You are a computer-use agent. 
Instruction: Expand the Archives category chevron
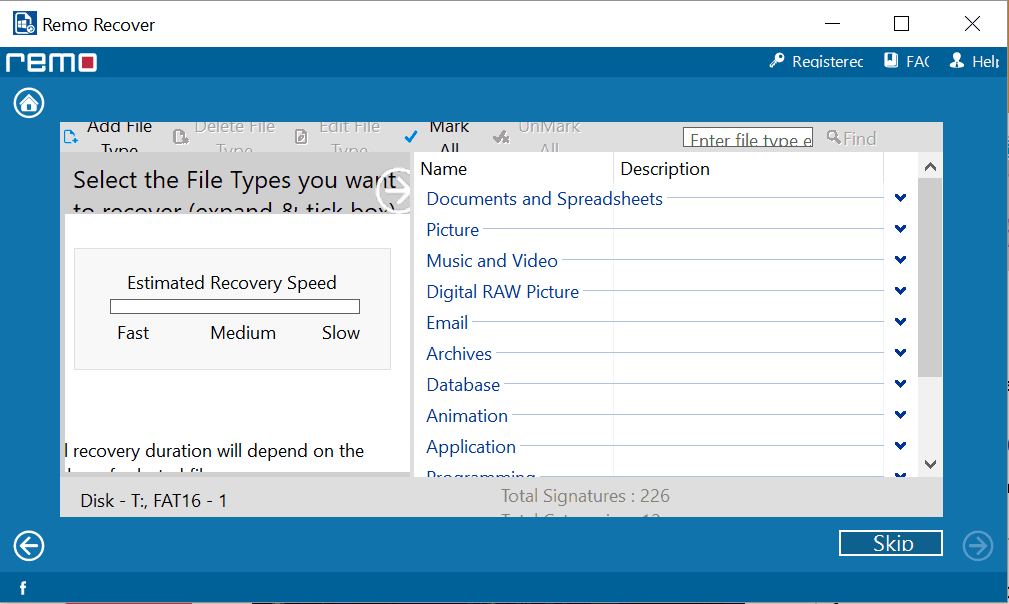pyautogui.click(x=900, y=352)
